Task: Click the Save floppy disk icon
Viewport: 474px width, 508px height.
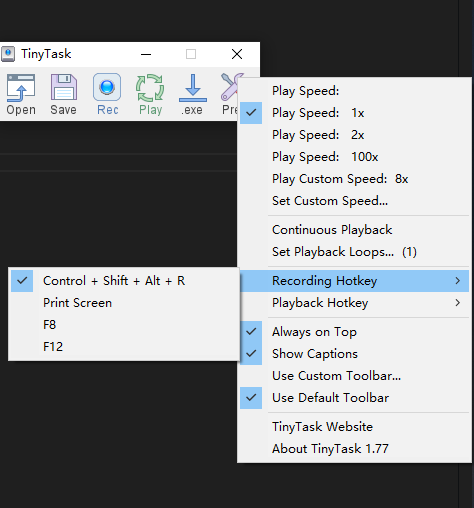Action: point(64,94)
